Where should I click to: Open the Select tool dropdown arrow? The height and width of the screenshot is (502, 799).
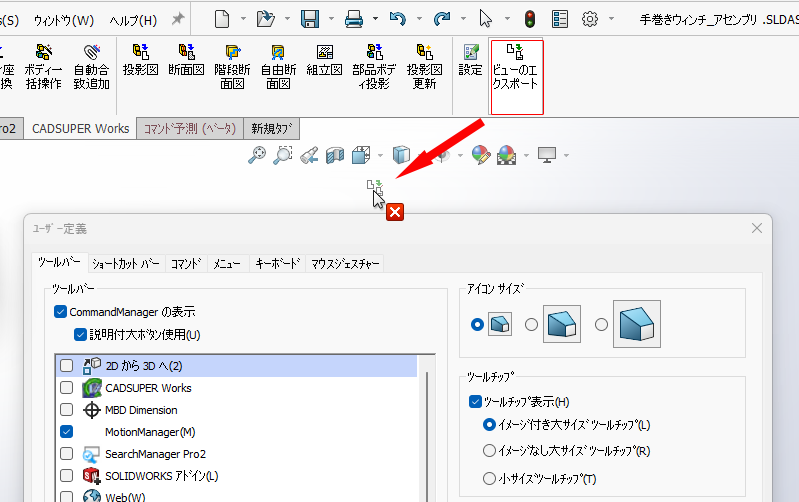pyautogui.click(x=507, y=19)
